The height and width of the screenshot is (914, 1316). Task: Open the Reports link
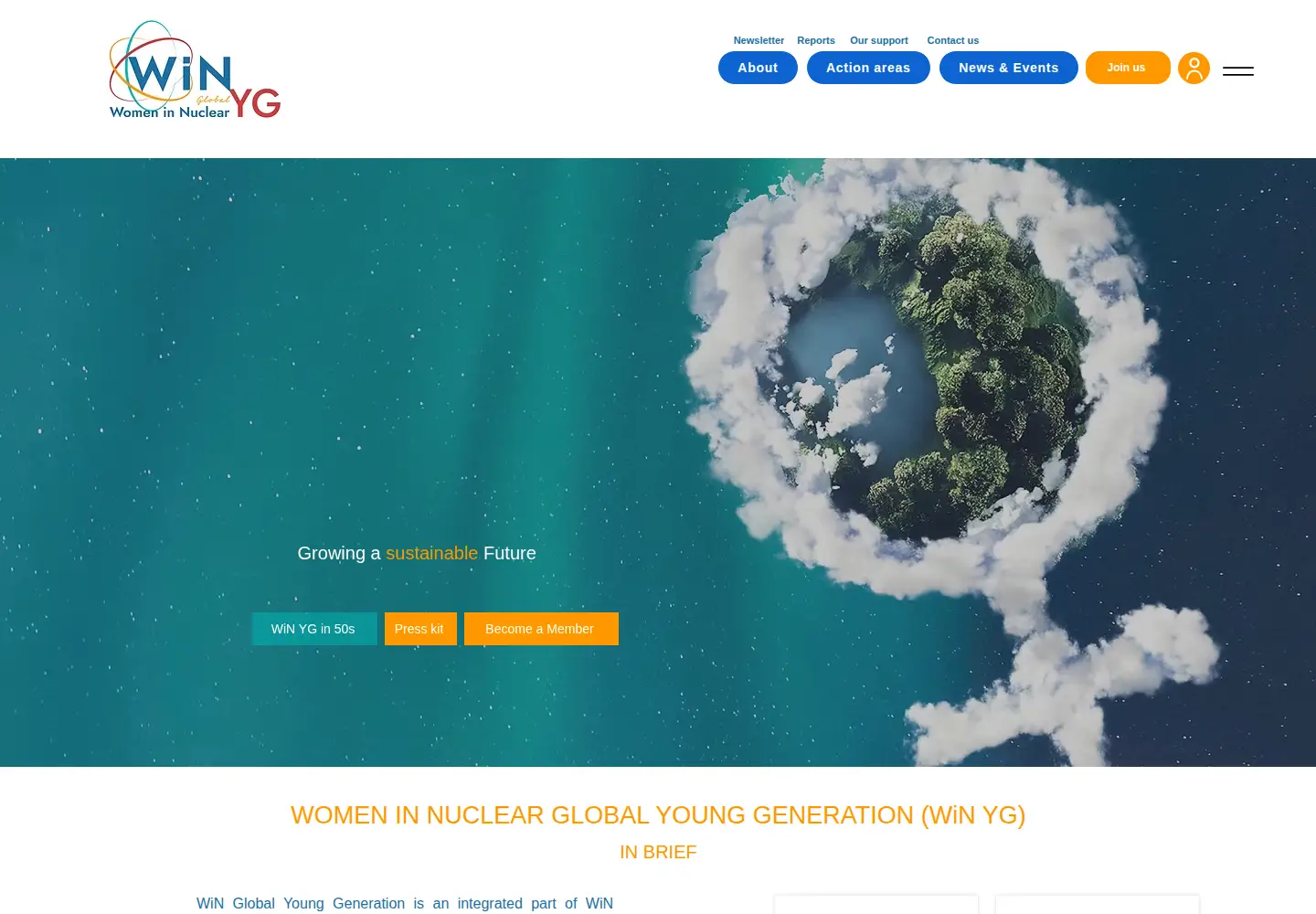point(816,40)
